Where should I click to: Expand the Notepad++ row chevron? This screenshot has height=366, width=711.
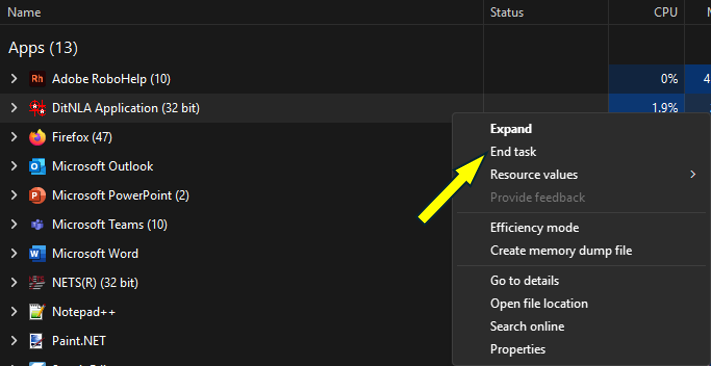pos(14,312)
